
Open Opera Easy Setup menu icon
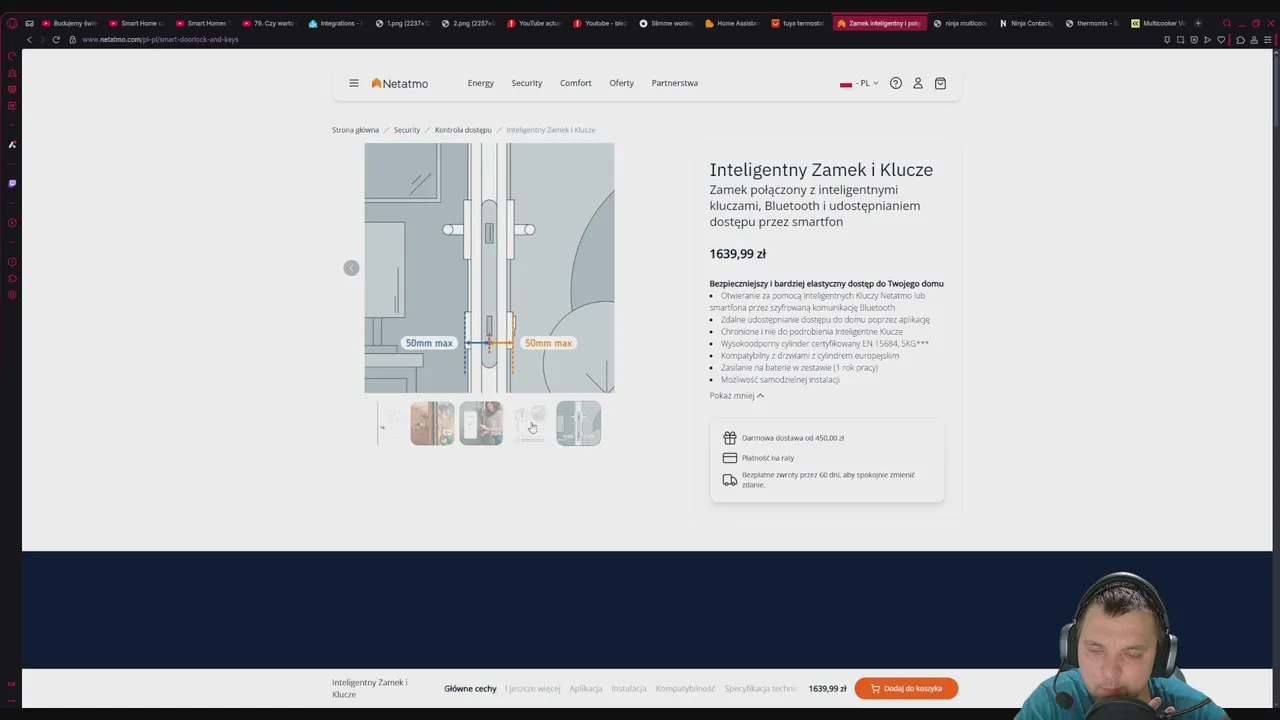[x=1268, y=39]
